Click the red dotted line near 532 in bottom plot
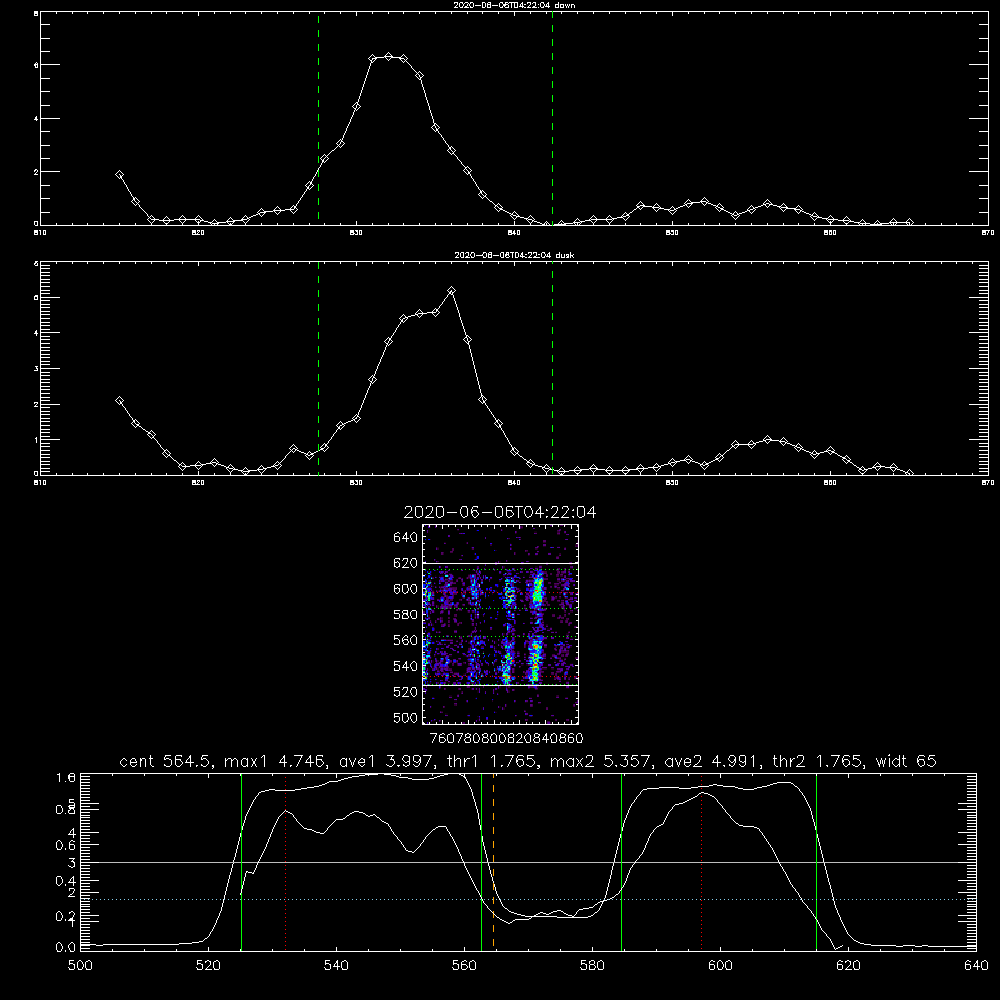The height and width of the screenshot is (1000, 1000). pyautogui.click(x=286, y=862)
